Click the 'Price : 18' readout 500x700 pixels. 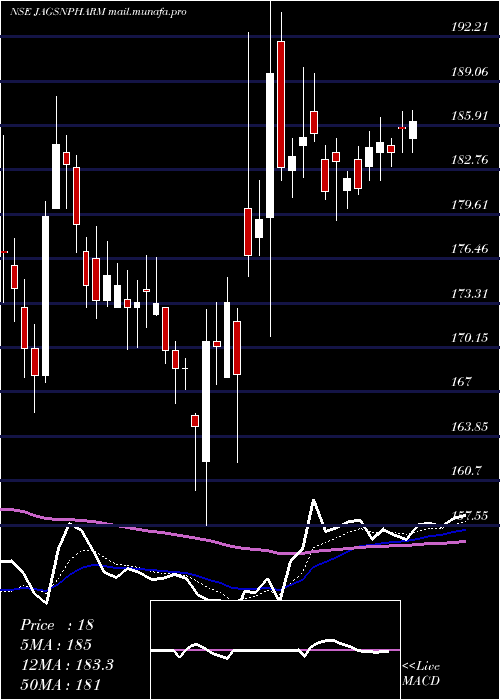(57, 625)
